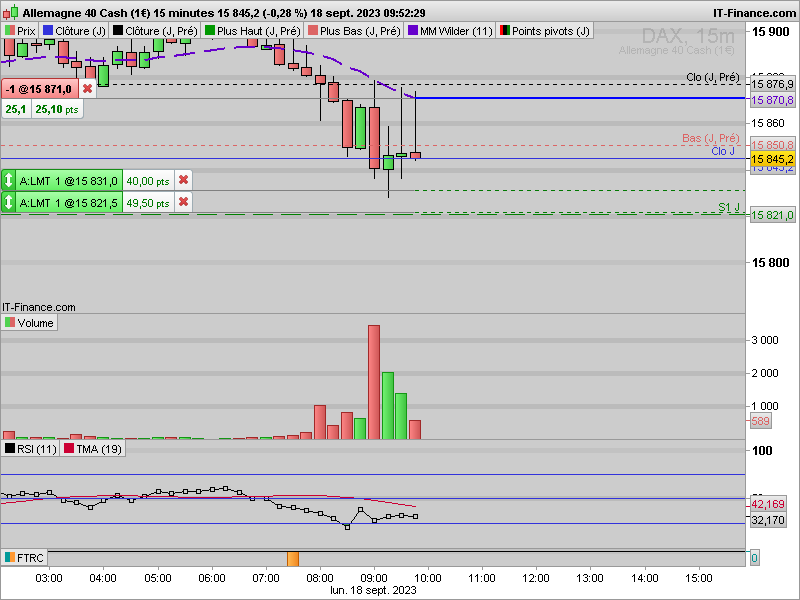This screenshot has width=800, height=600.
Task: Click the 589 volume value tag
Action: (760, 421)
